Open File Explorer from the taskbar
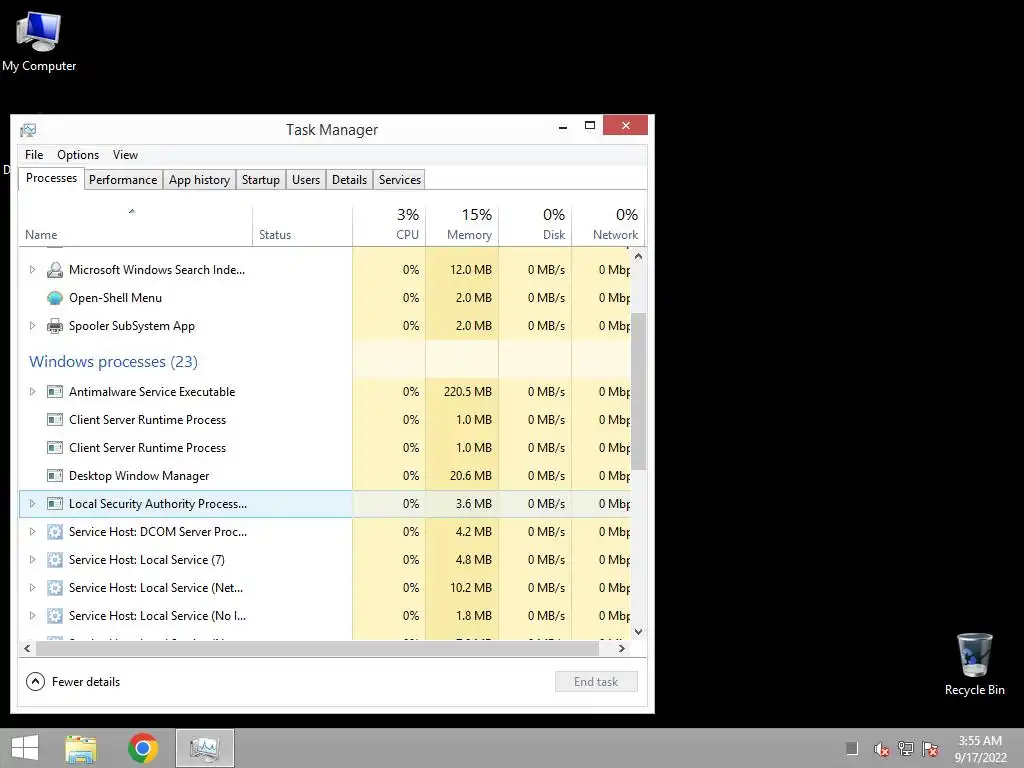 (x=81, y=748)
